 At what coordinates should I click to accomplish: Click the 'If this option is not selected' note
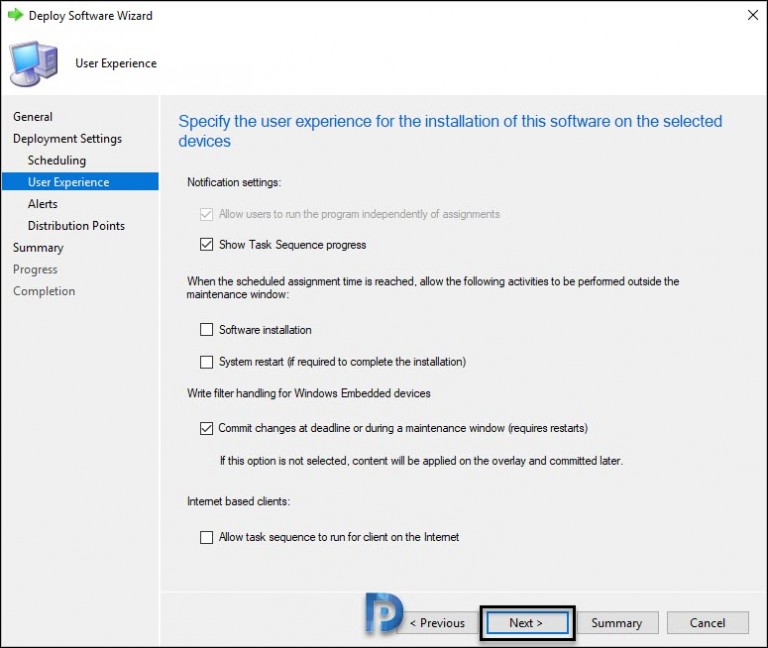(x=421, y=461)
